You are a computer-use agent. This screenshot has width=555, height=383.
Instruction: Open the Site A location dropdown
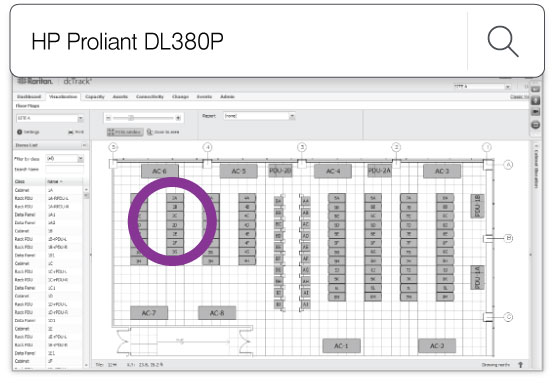click(50, 118)
